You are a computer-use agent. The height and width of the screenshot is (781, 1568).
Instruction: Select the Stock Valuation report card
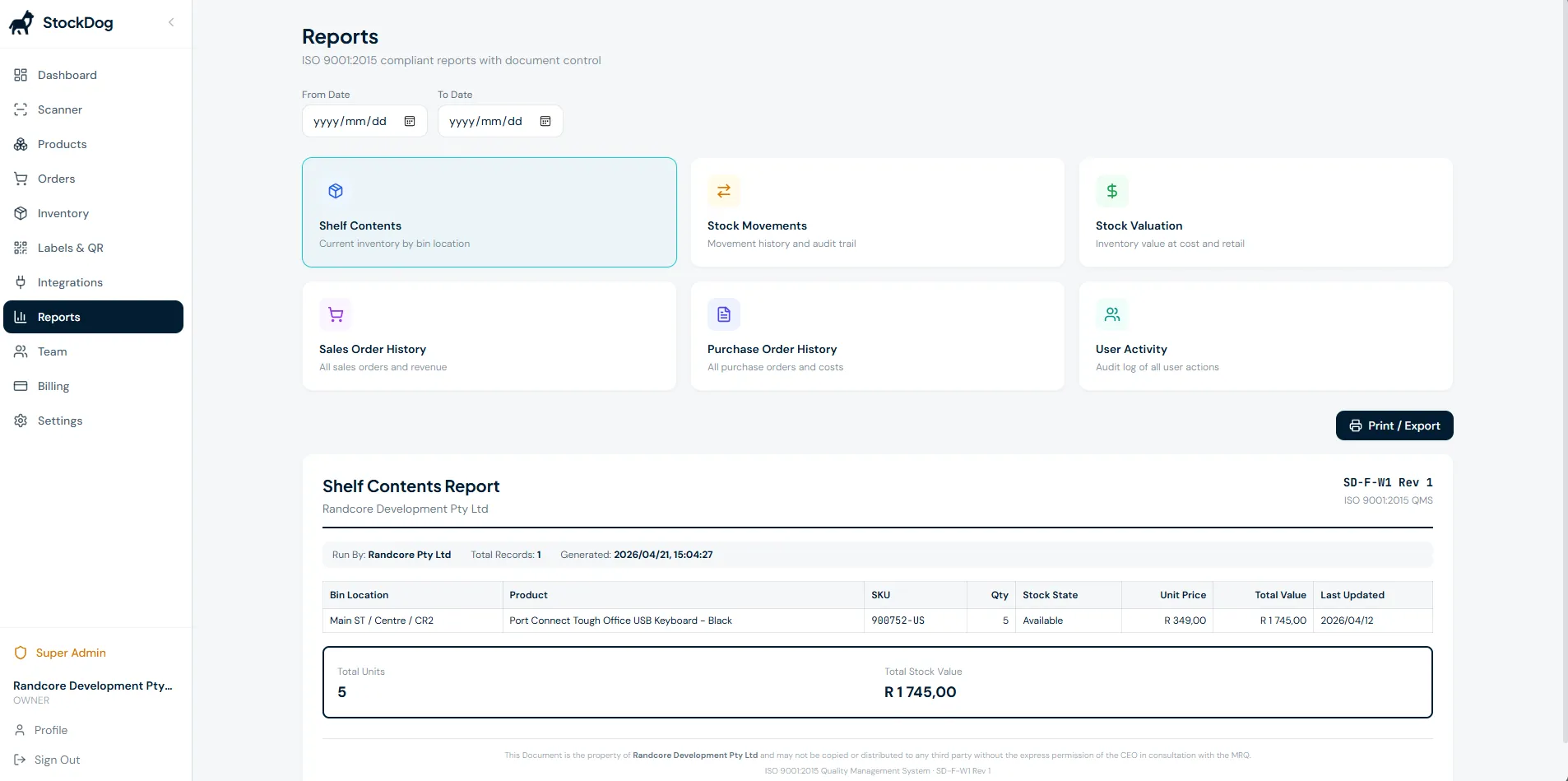coord(1266,212)
